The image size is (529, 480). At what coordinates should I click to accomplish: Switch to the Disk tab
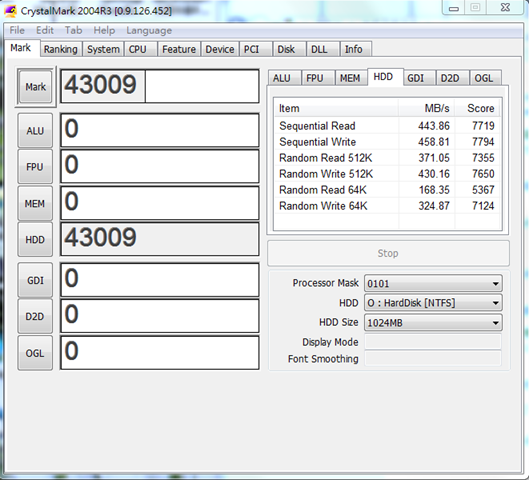286,49
